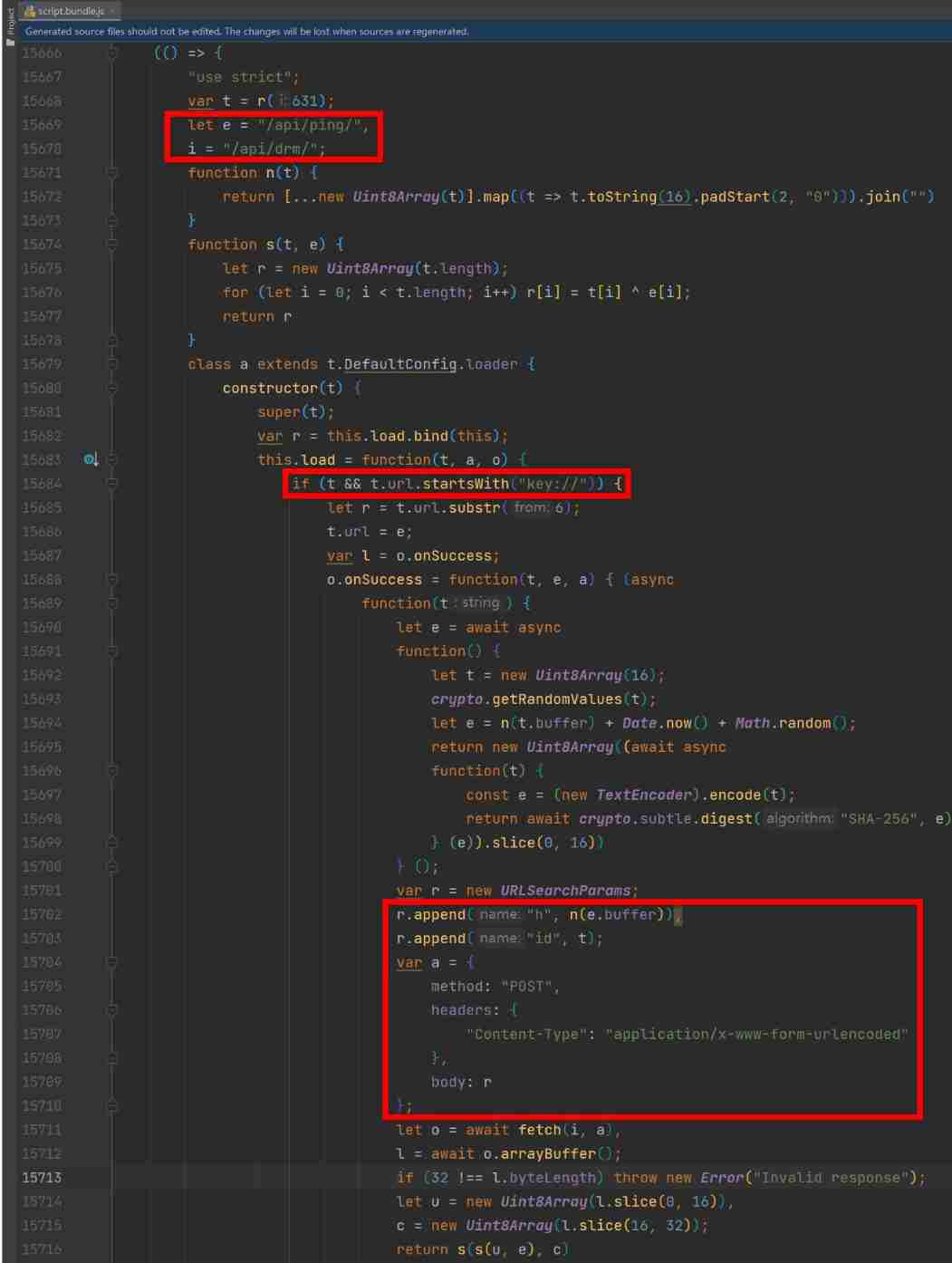Click the overriding-method gutter icon at line 15683
The width and height of the screenshot is (952, 1263).
[x=90, y=459]
